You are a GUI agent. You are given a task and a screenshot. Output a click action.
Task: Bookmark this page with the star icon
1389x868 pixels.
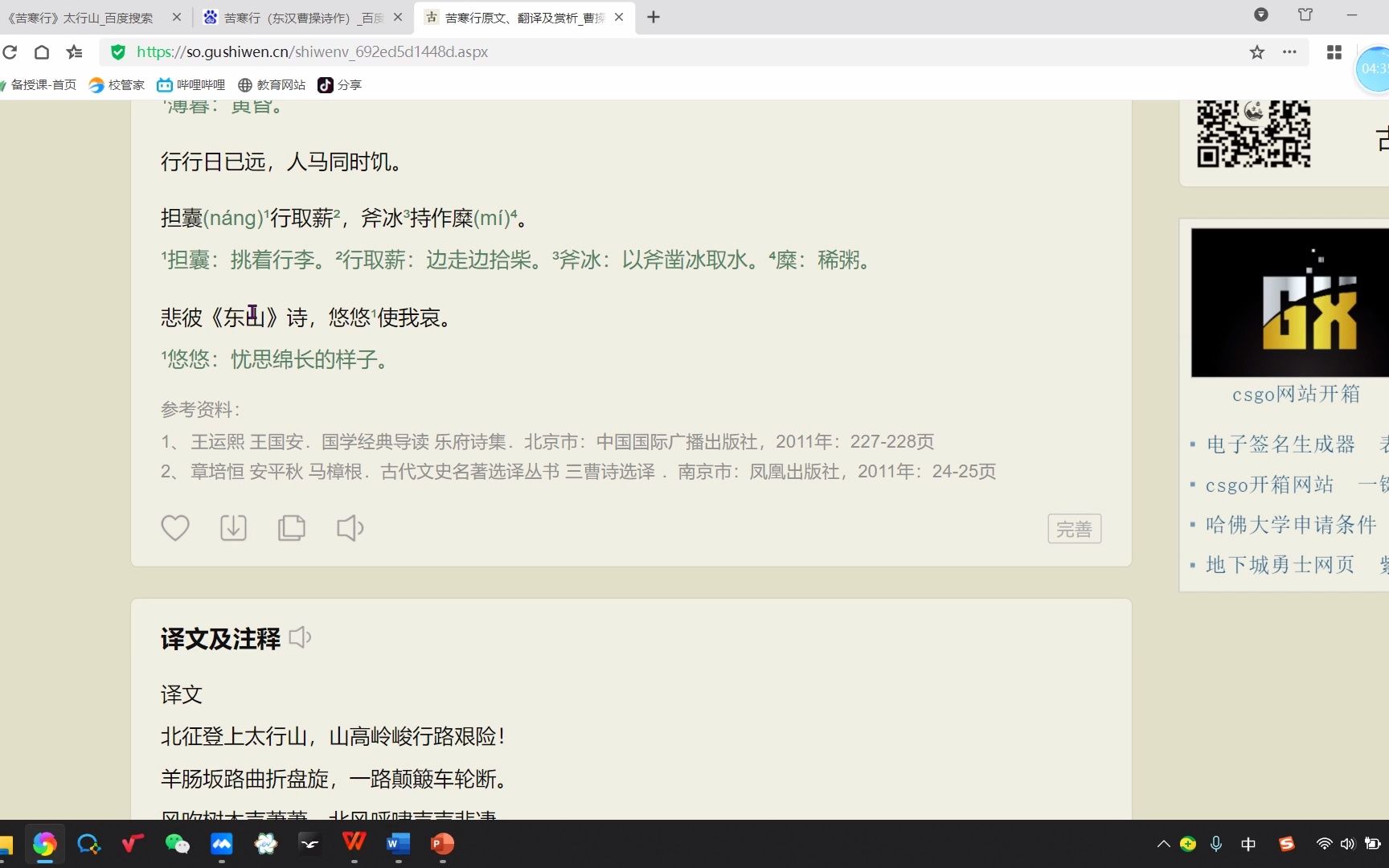pos(1257,52)
